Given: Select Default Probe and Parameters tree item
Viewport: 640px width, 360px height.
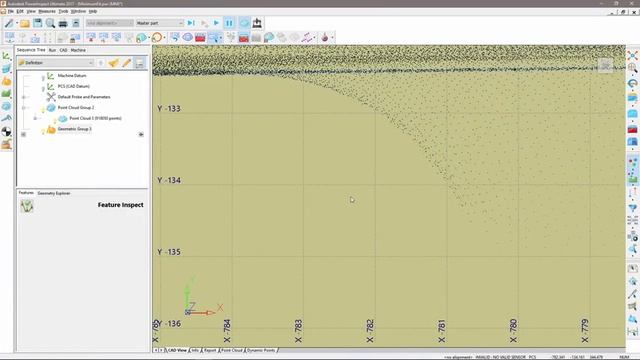Looking at the screenshot, I should click(84, 97).
